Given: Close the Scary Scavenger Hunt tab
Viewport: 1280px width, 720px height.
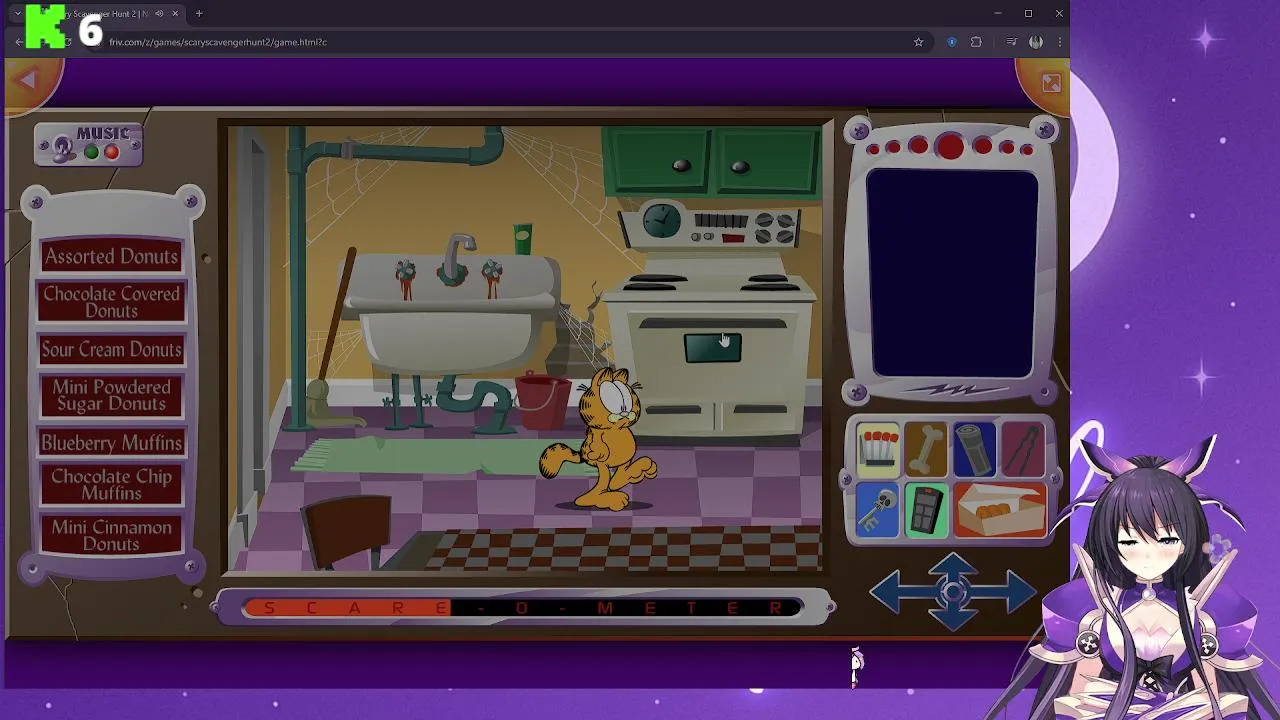Looking at the screenshot, I should (x=175, y=13).
